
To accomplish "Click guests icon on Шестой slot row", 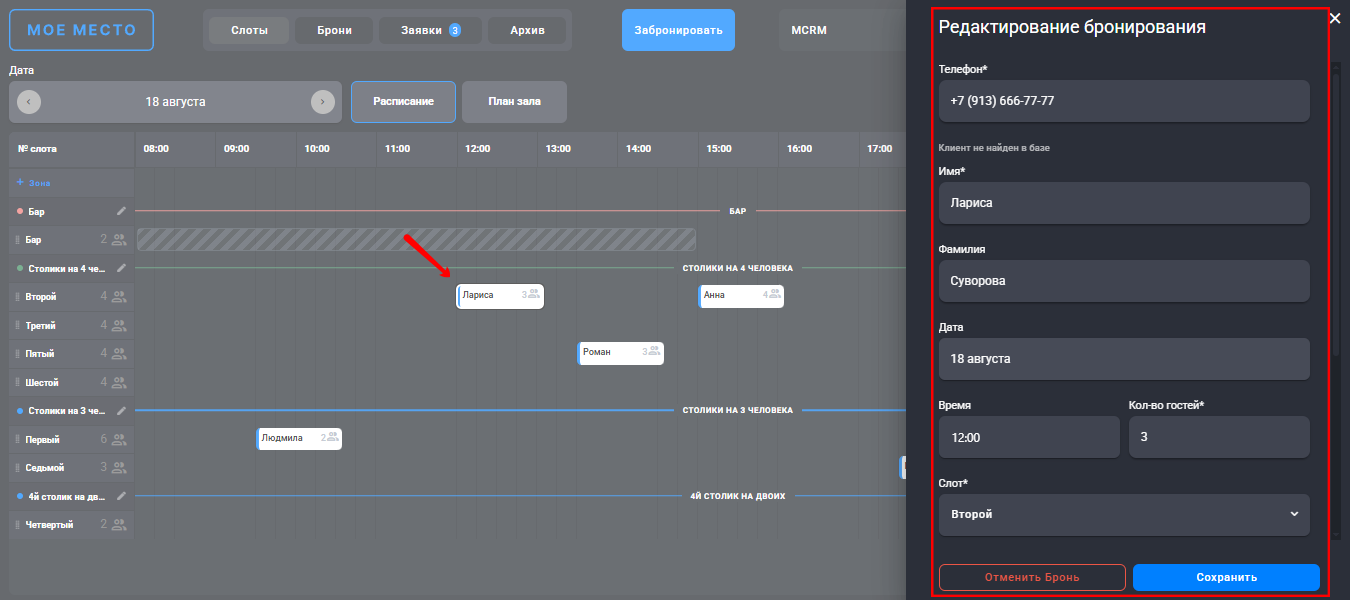I will point(119,382).
